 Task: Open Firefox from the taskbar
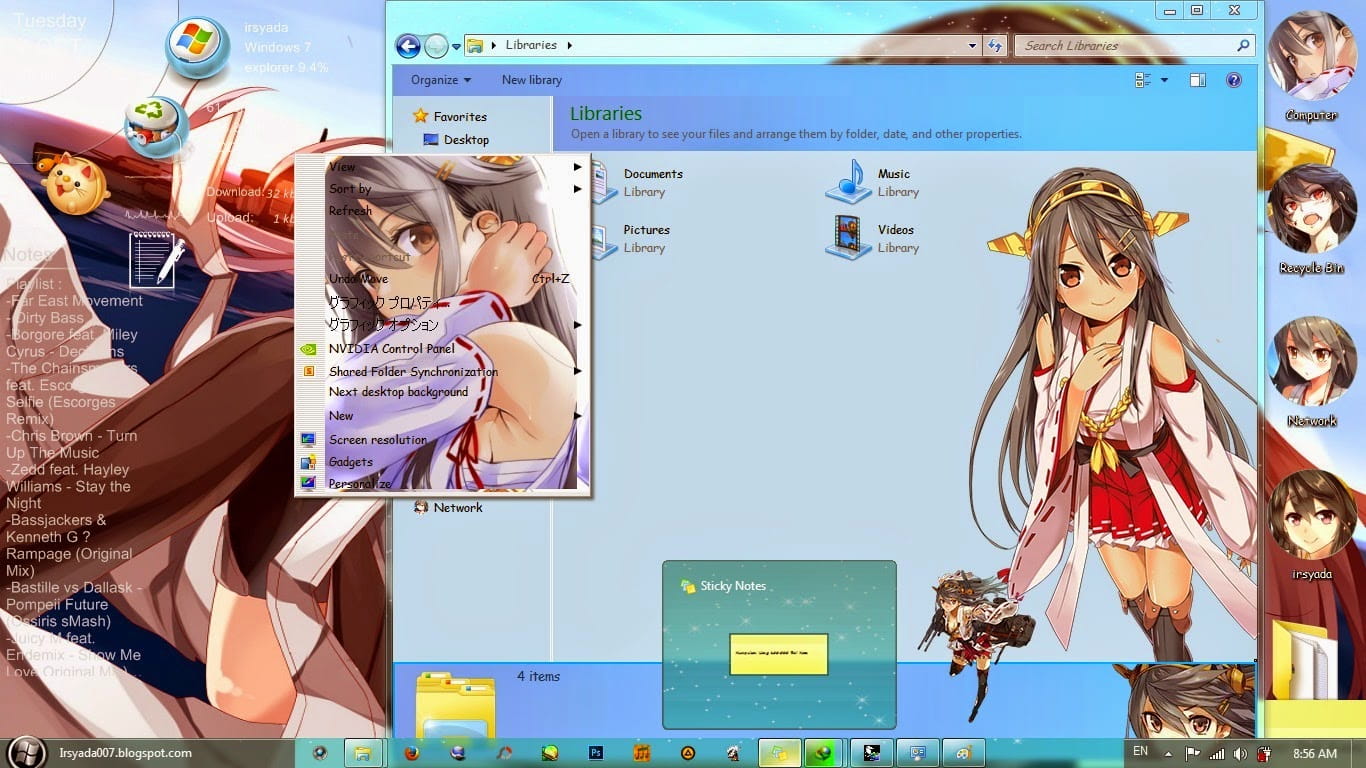(410, 752)
